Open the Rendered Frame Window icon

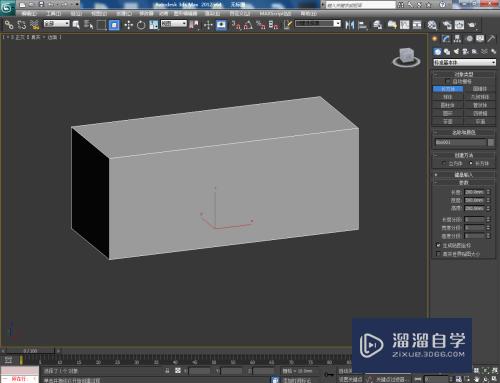[460, 25]
